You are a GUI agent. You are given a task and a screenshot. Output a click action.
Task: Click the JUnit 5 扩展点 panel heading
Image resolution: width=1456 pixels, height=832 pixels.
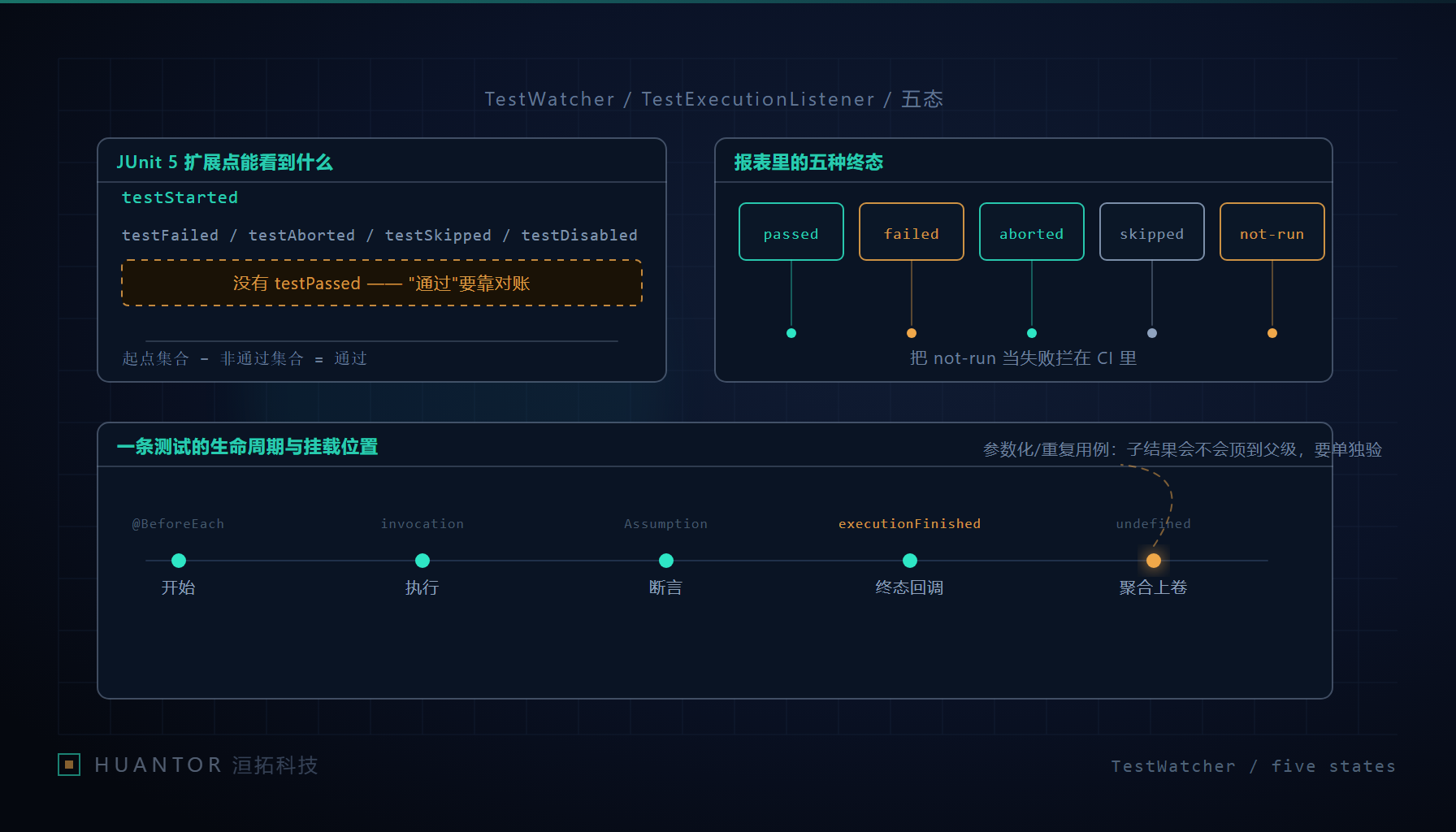tap(224, 162)
